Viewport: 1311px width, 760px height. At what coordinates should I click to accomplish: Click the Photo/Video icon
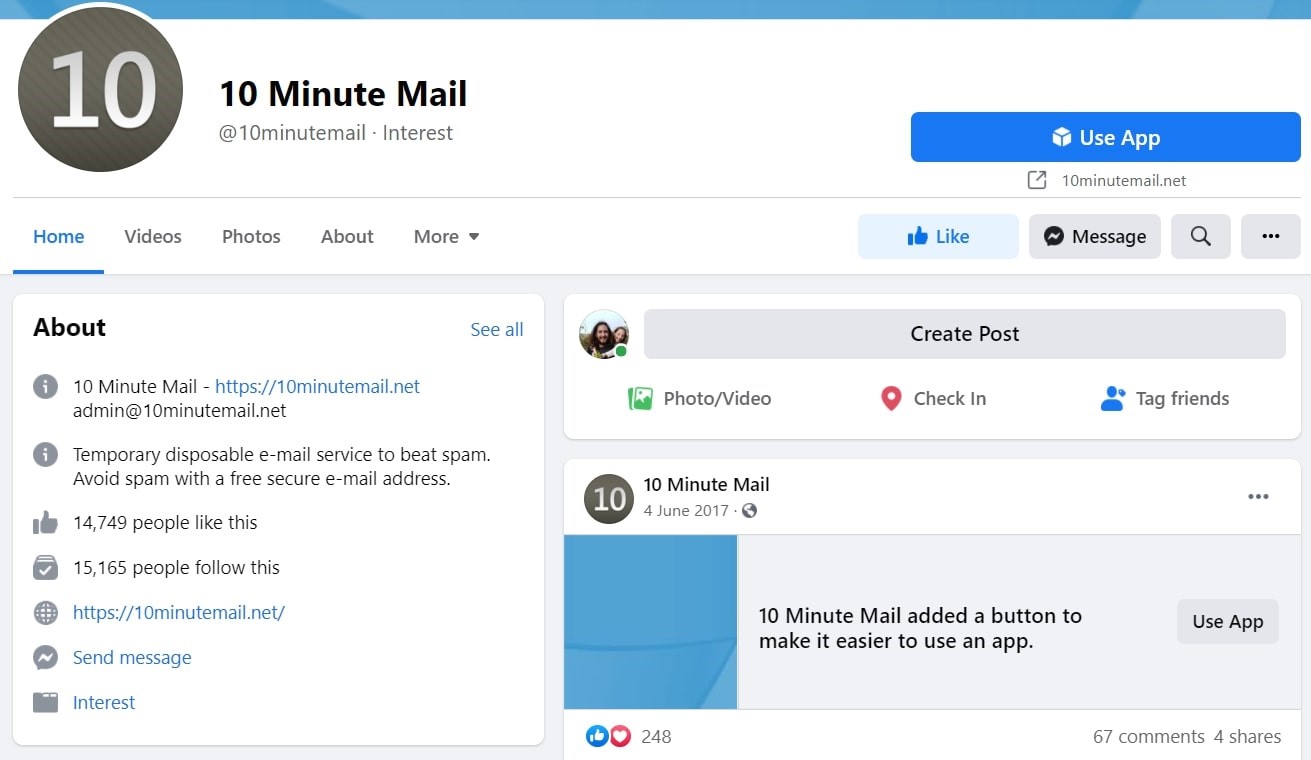(640, 398)
